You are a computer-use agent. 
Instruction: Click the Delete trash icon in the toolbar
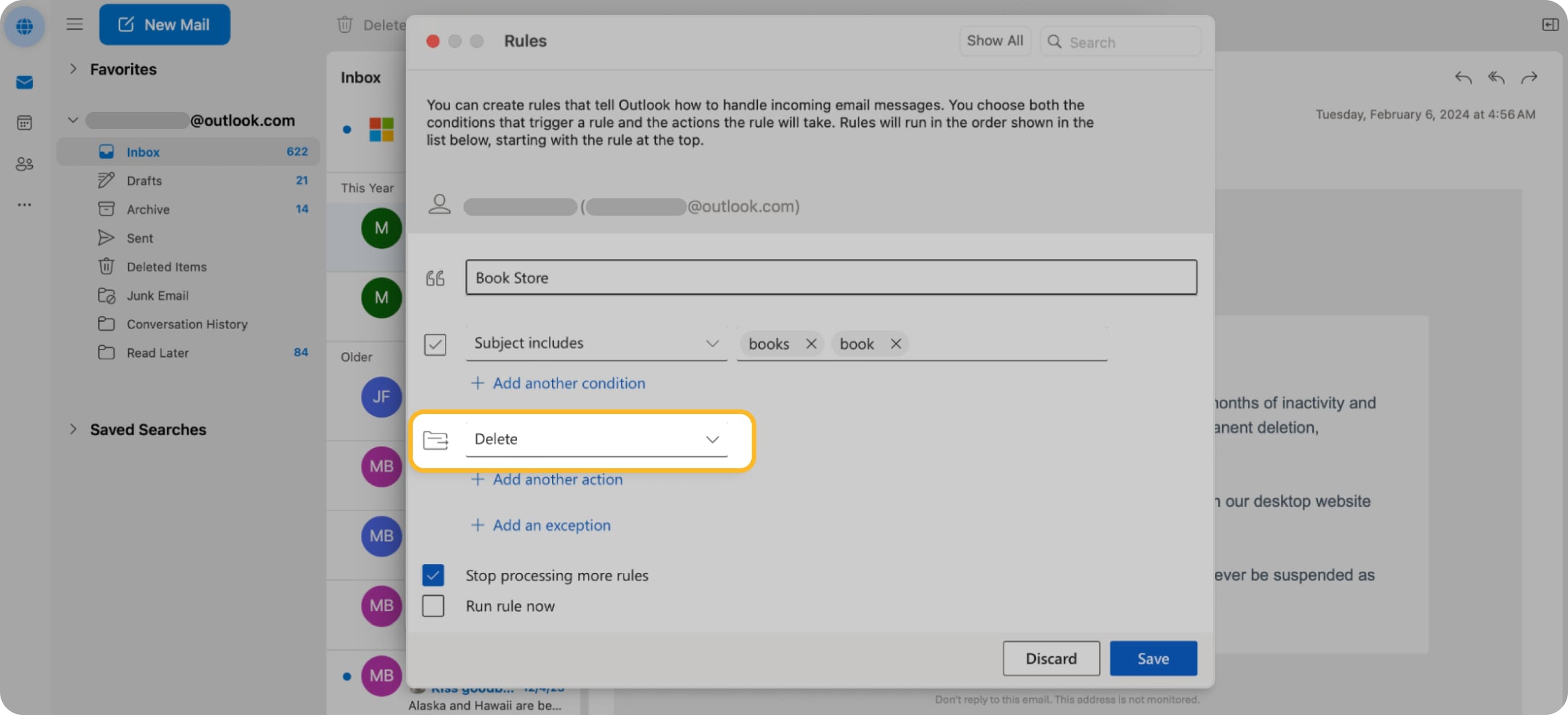pyautogui.click(x=345, y=24)
